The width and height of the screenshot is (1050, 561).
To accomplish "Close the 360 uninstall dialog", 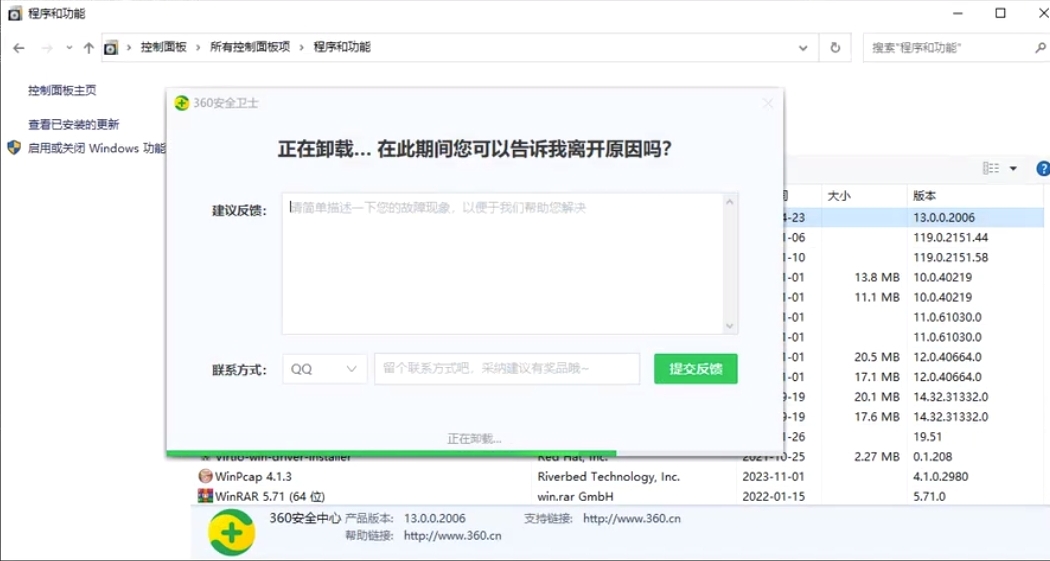I will point(767,103).
